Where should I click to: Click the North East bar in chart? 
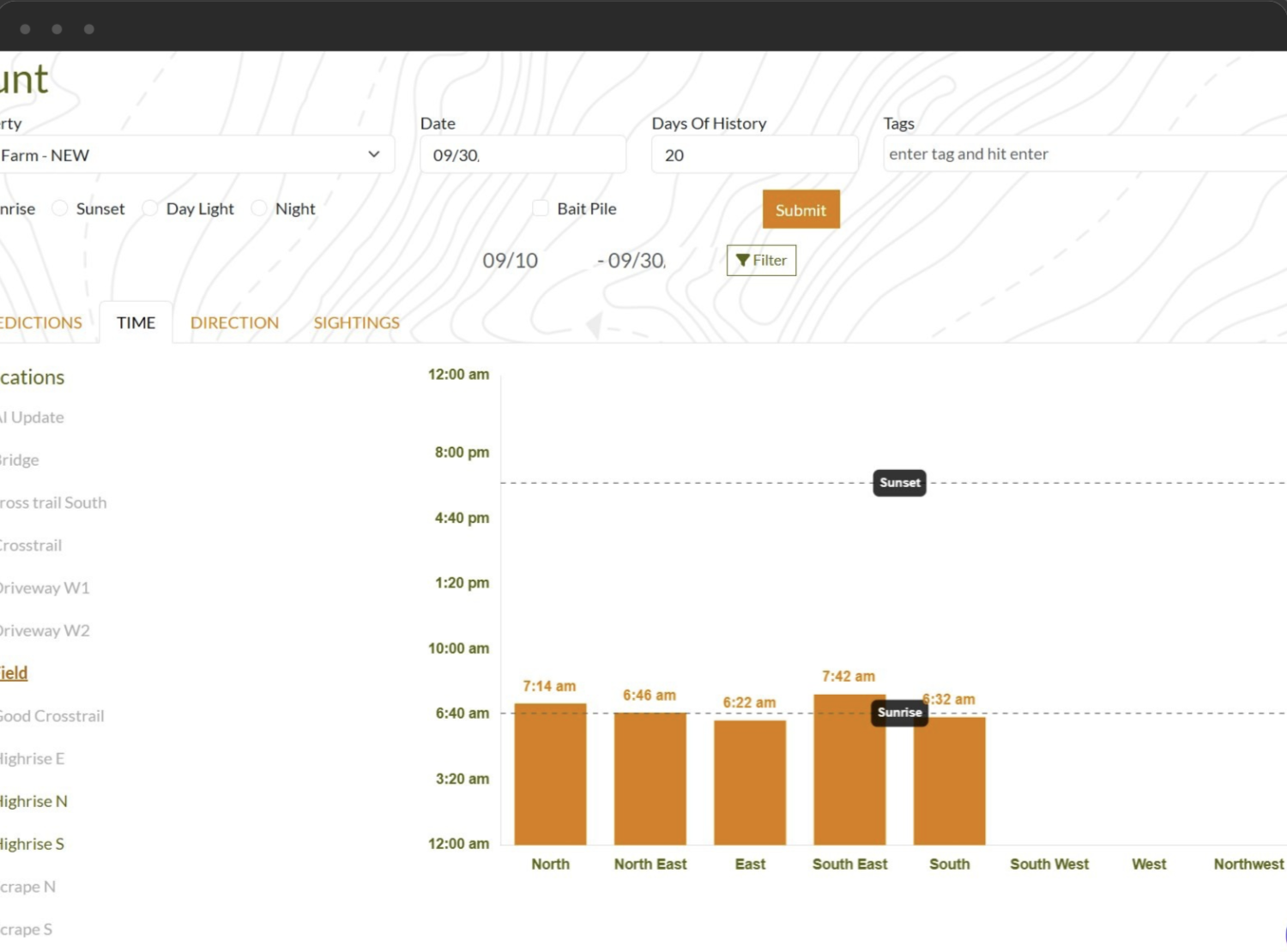coord(650,779)
